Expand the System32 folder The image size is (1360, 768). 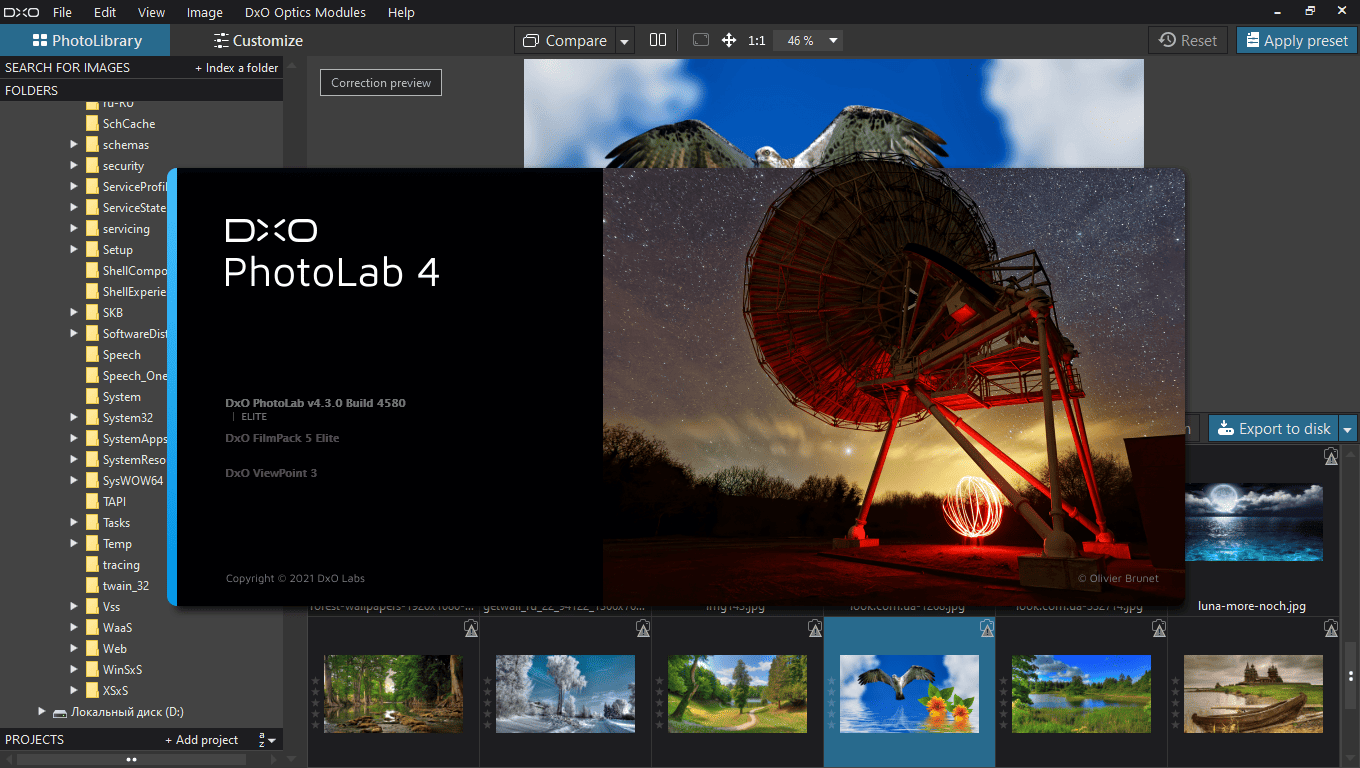74,418
